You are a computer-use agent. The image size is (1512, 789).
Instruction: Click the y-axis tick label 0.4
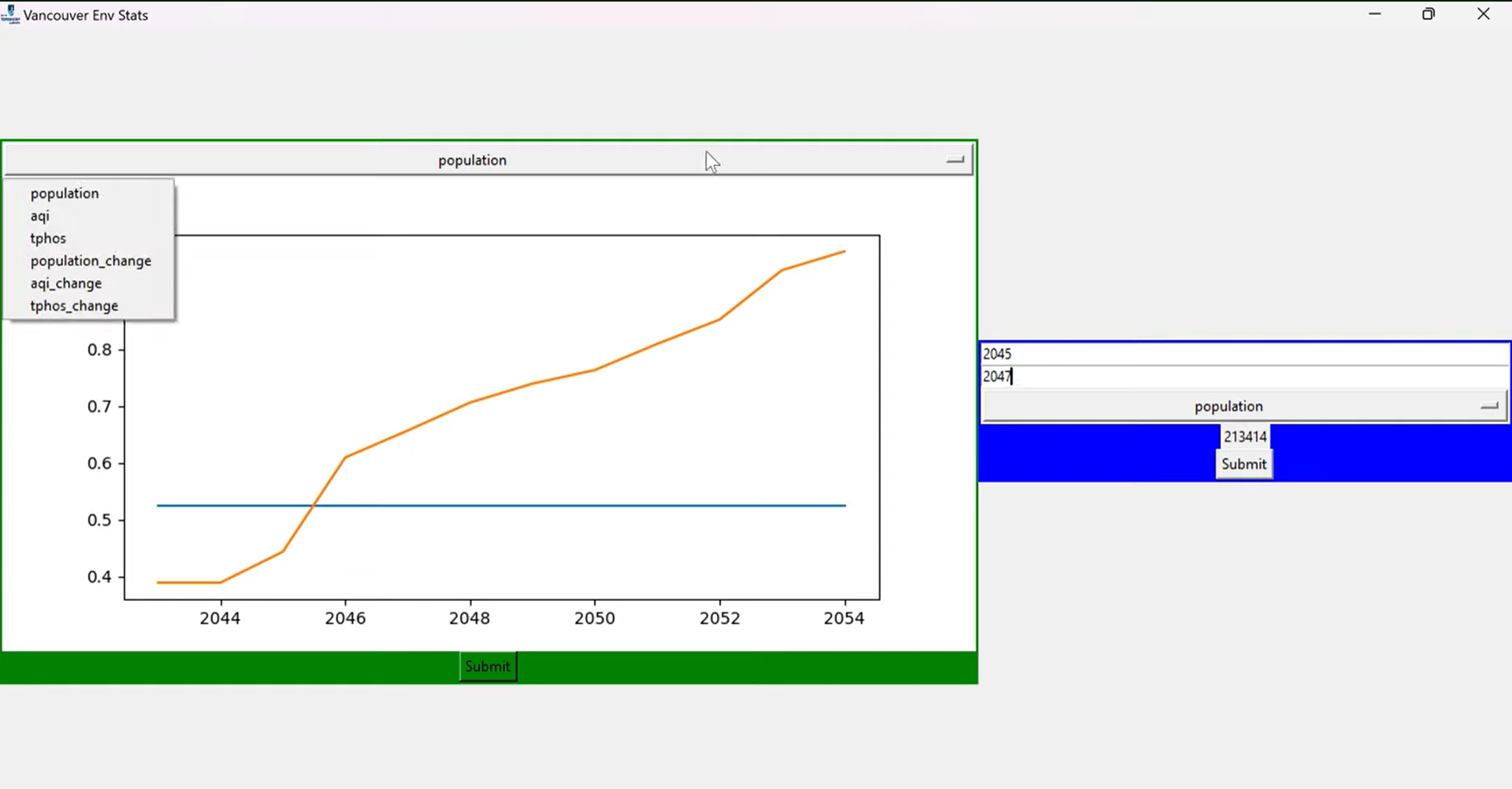click(99, 576)
